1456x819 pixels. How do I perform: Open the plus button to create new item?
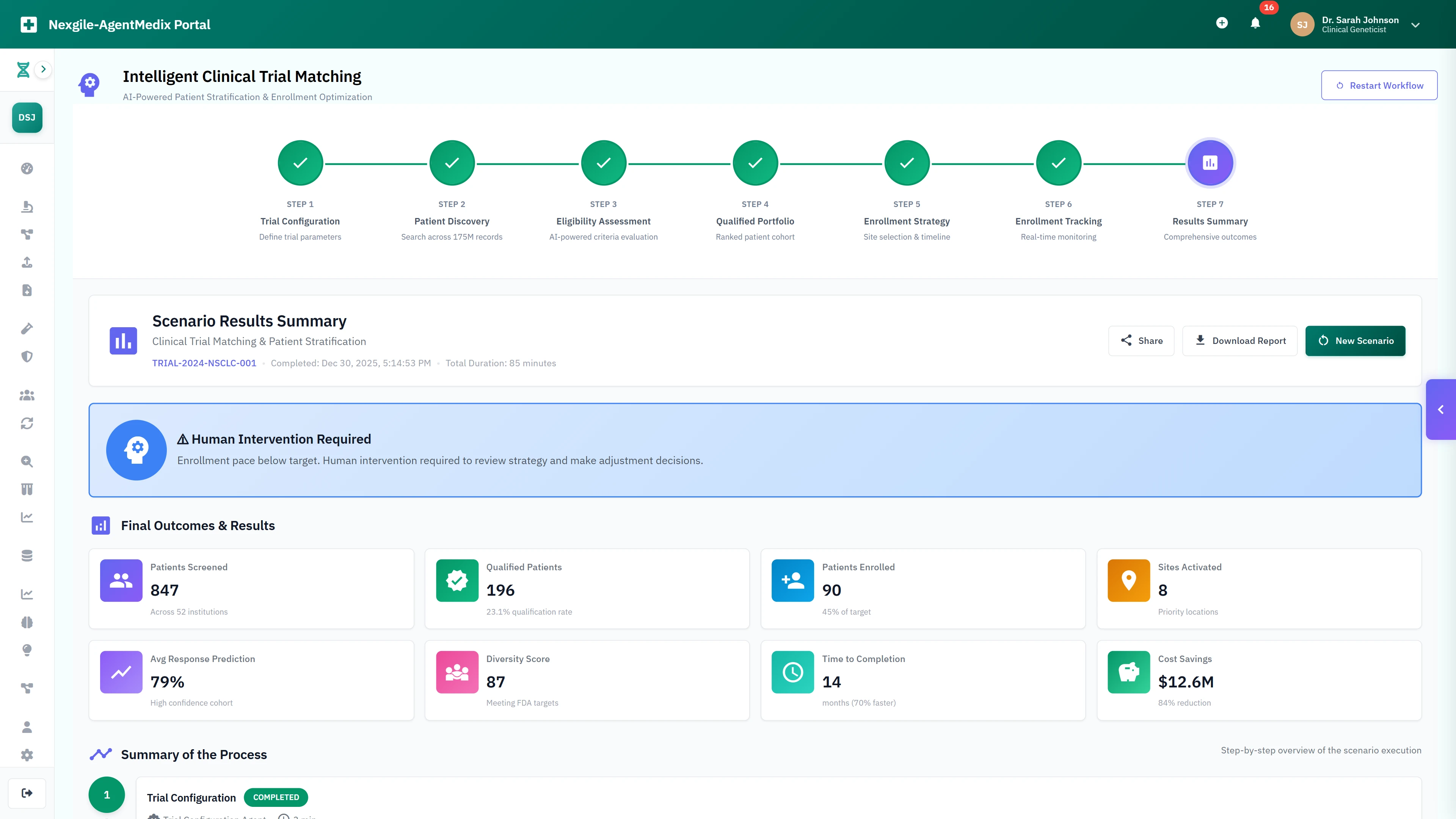click(1222, 23)
